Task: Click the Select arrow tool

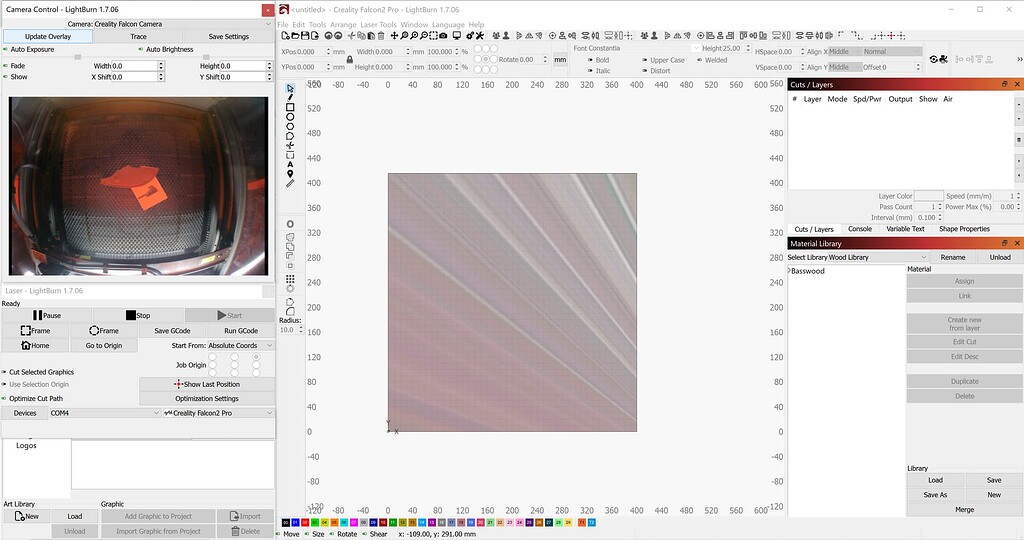Action: coord(290,88)
